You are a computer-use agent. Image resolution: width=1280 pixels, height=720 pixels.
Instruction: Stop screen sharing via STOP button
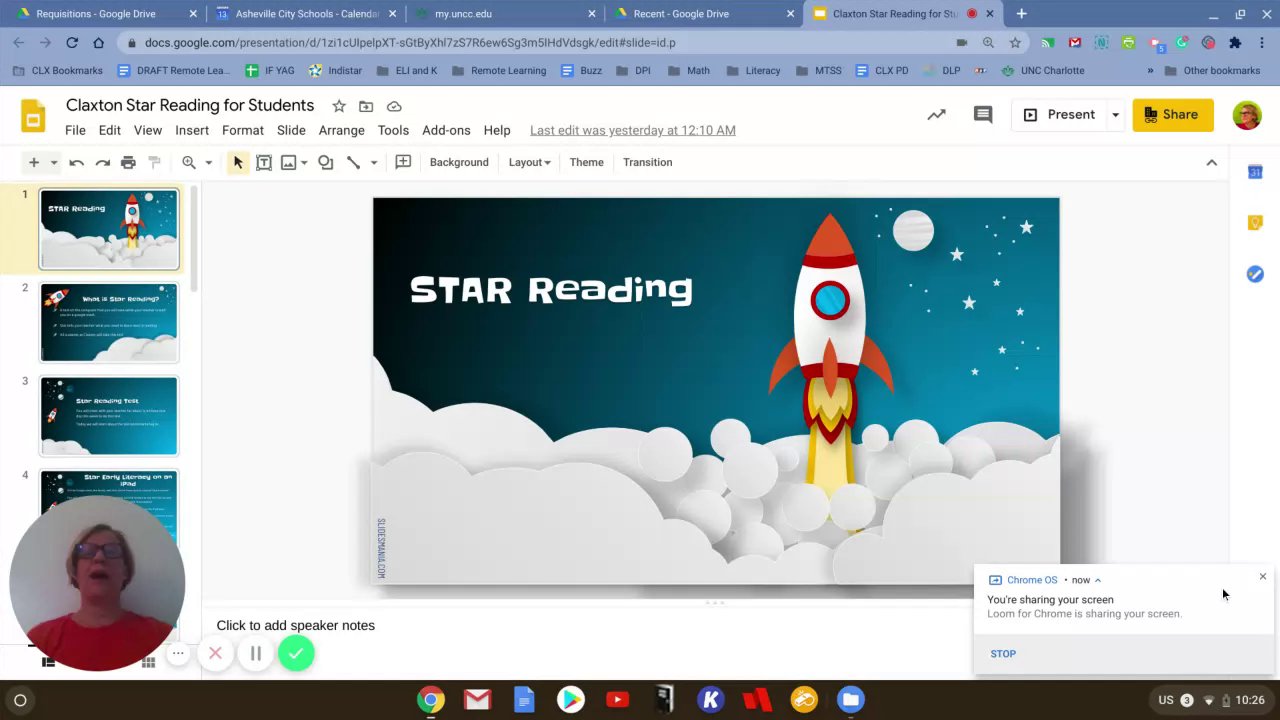point(1003,654)
